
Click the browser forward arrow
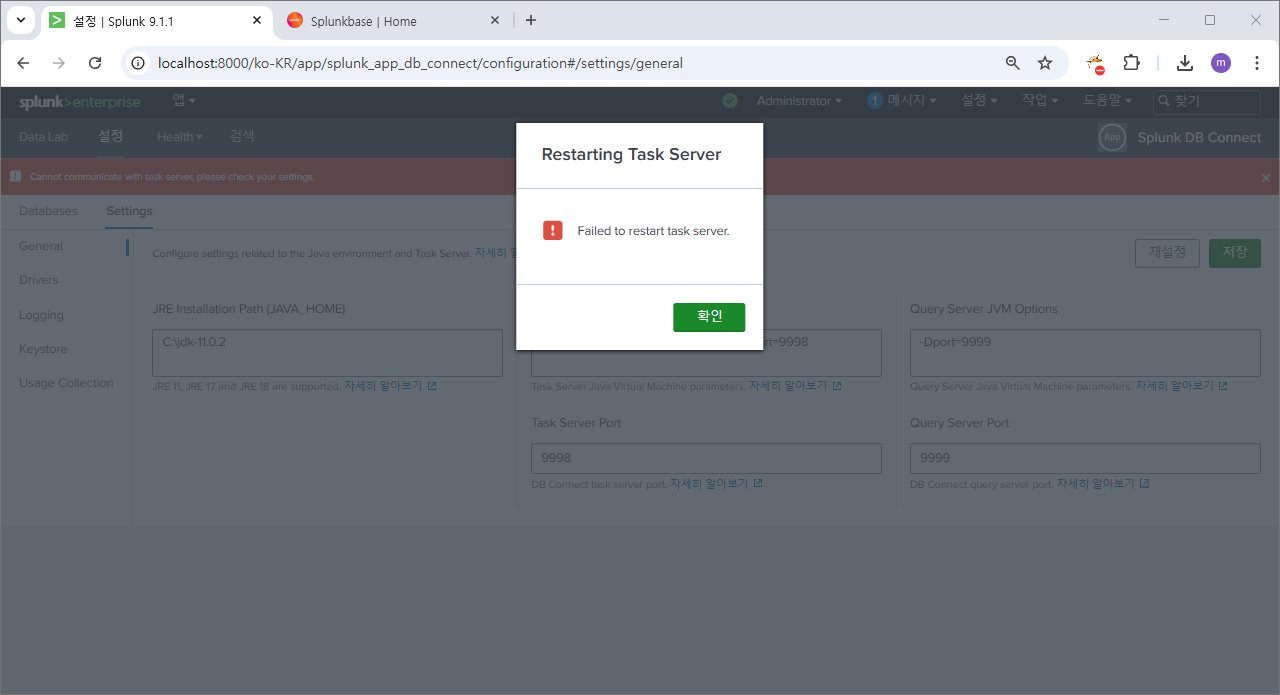point(59,63)
